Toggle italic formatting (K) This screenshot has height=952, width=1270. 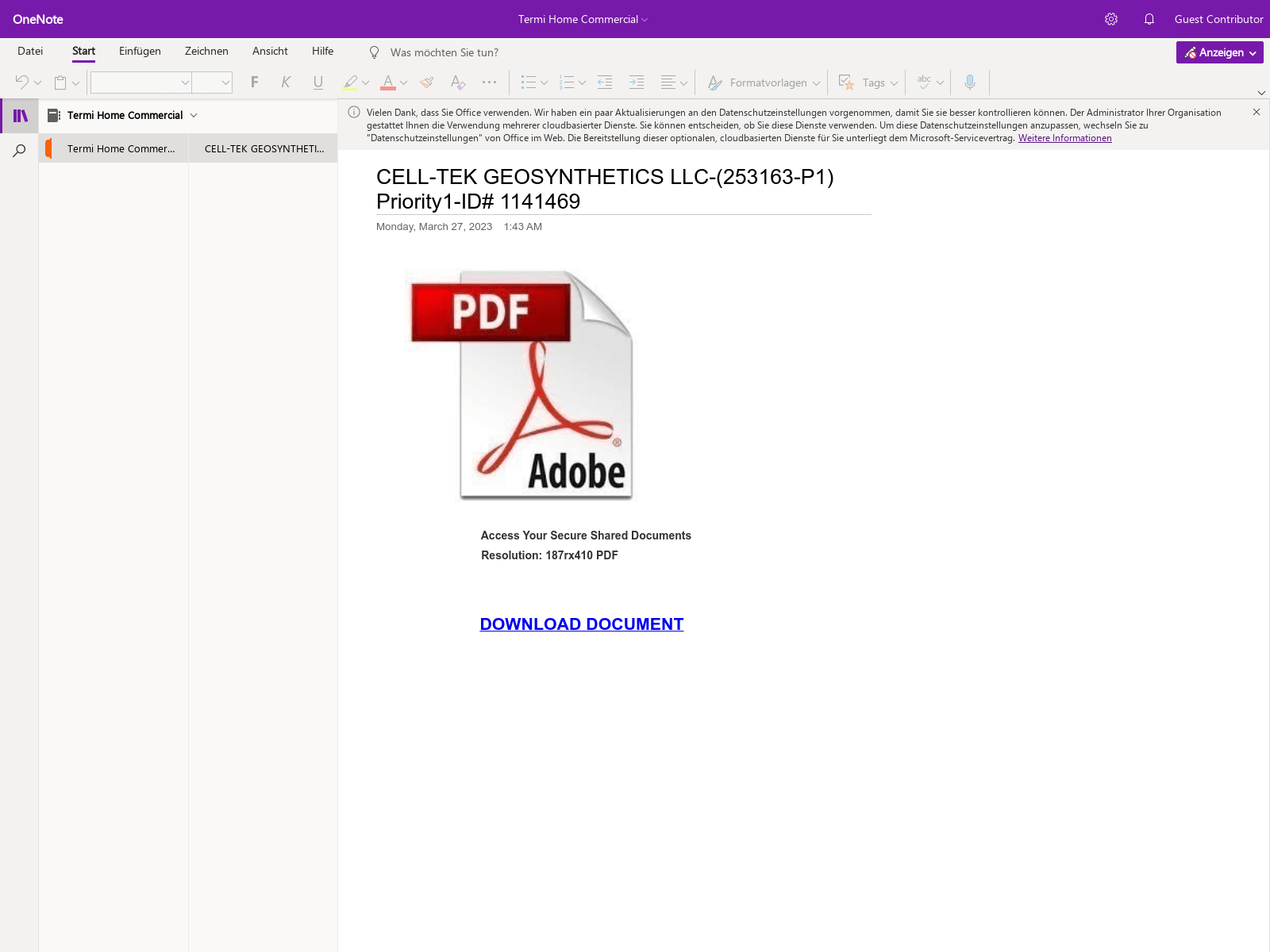(286, 82)
